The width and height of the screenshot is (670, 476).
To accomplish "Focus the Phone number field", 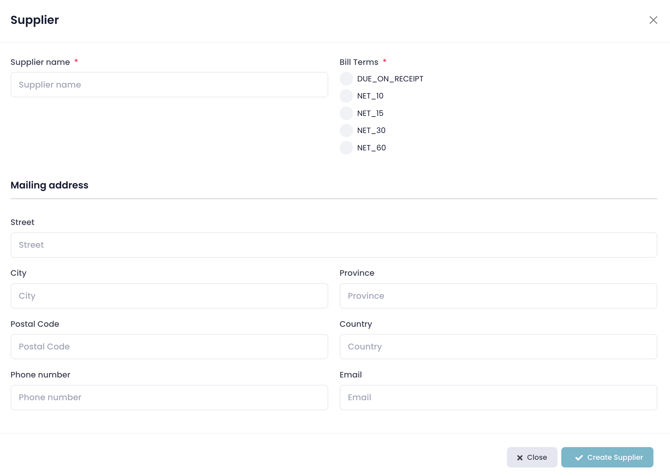I will tap(169, 398).
